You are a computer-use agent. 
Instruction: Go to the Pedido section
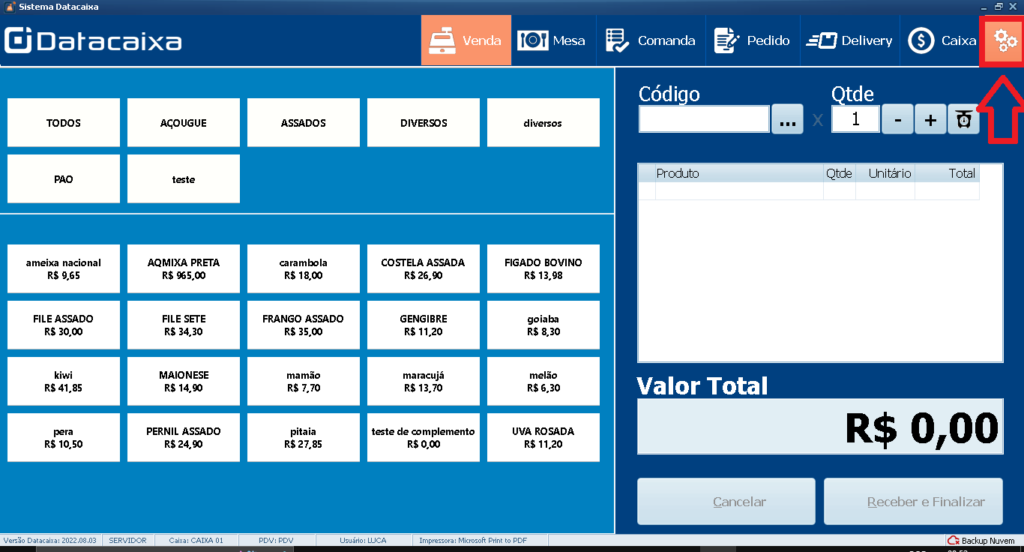click(752, 41)
